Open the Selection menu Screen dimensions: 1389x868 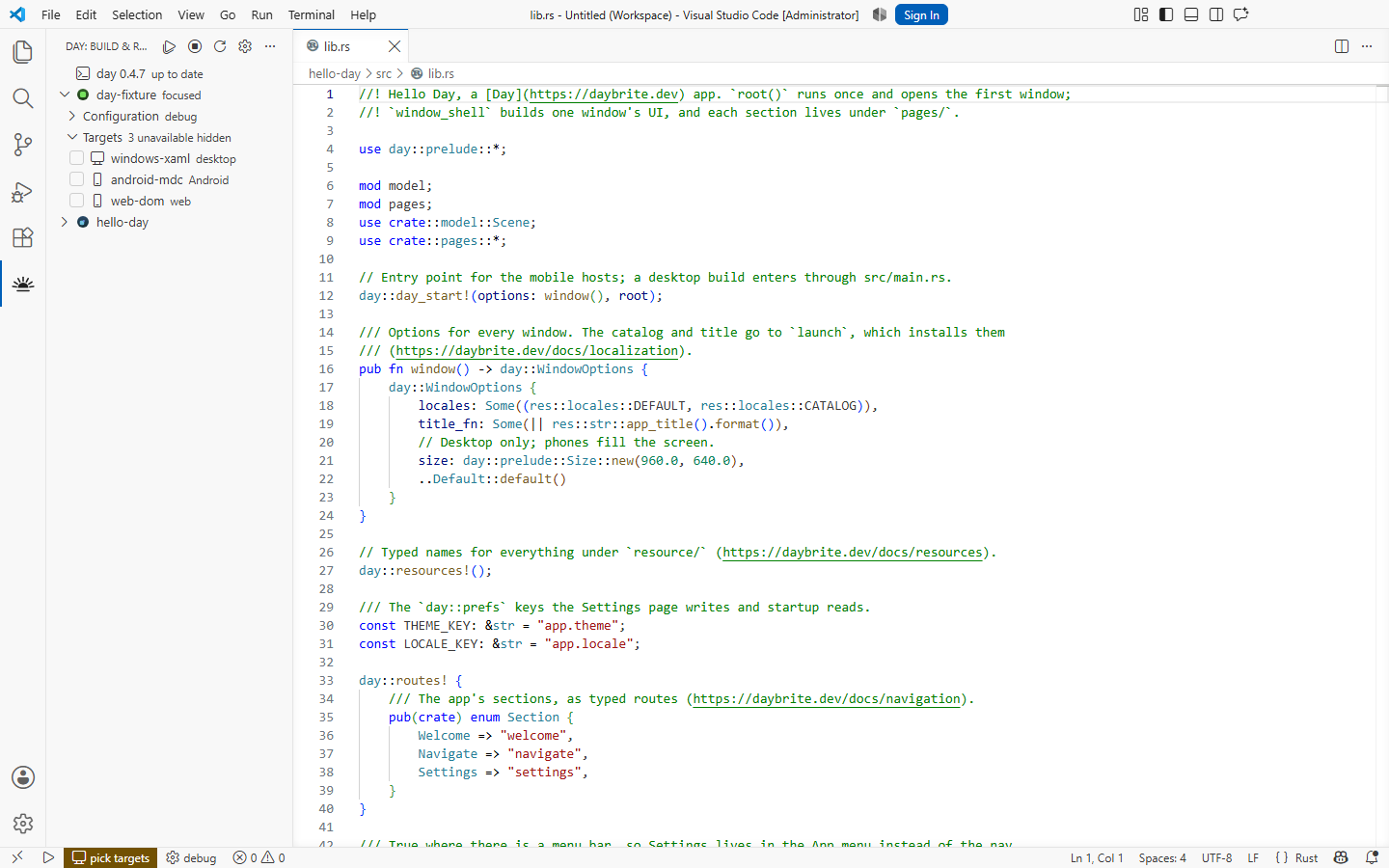(137, 14)
